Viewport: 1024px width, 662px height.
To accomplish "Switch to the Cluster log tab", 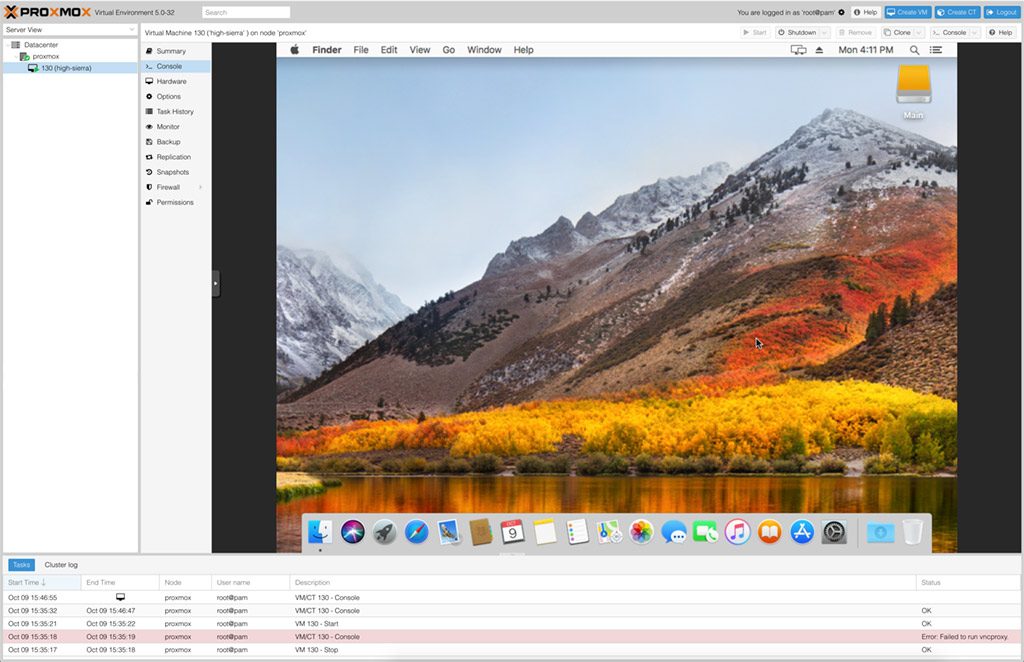I will pyautogui.click(x=61, y=565).
